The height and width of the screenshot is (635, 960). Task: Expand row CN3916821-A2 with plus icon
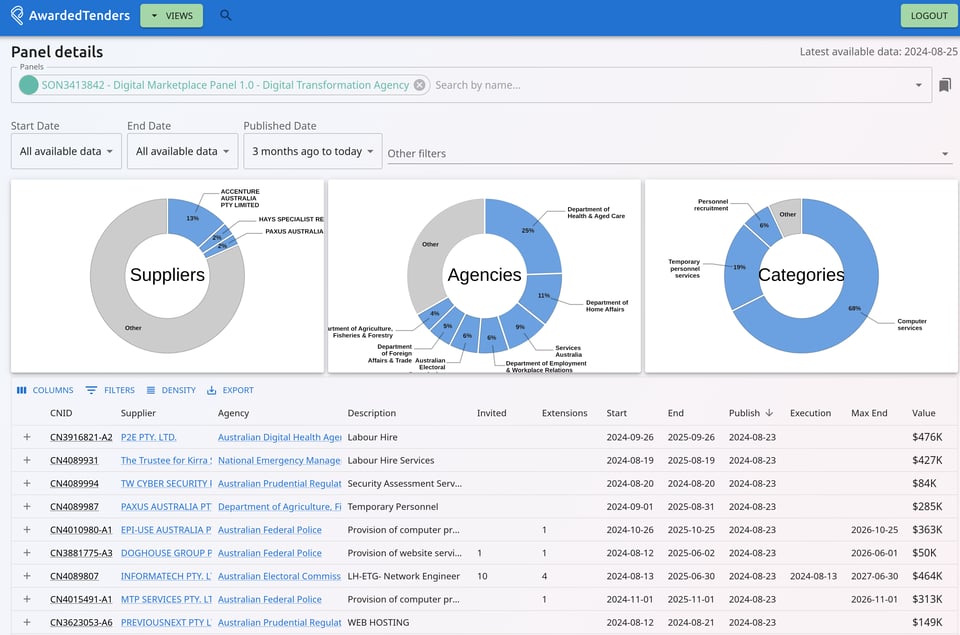click(x=27, y=437)
